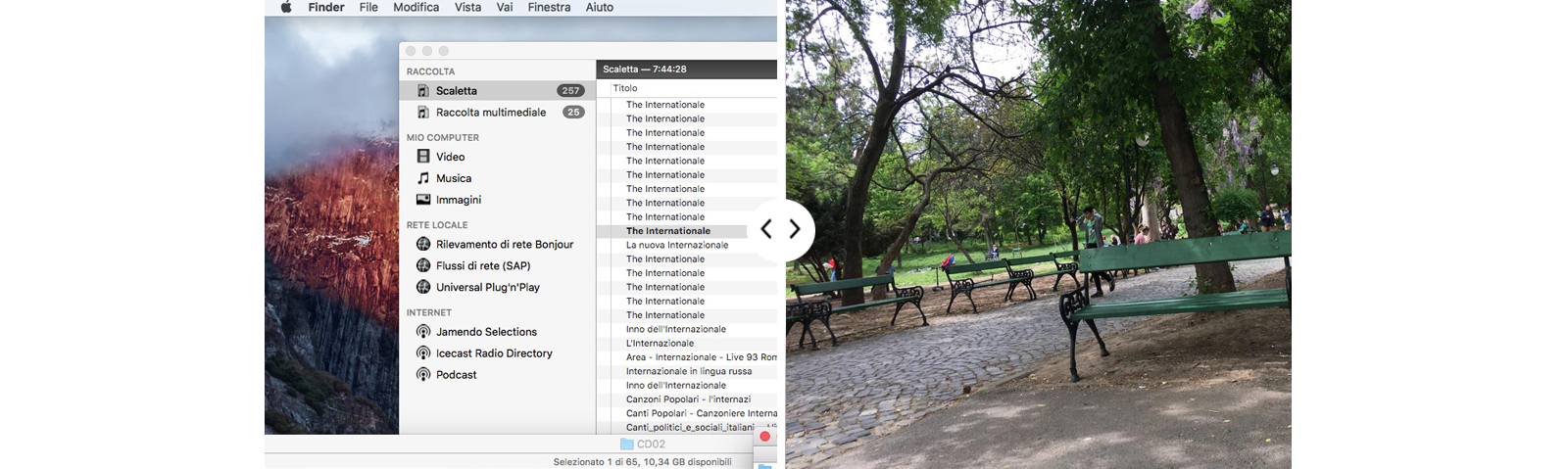Open the Immagini pictures icon

[423, 200]
